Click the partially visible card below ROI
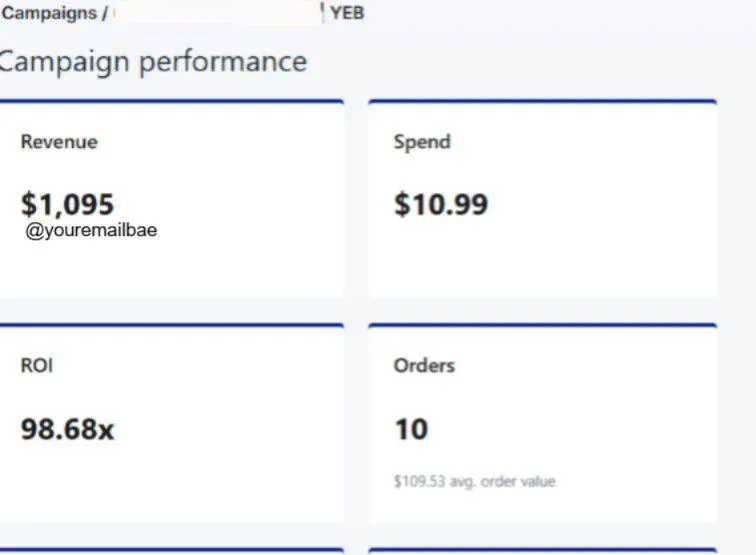 (170, 551)
